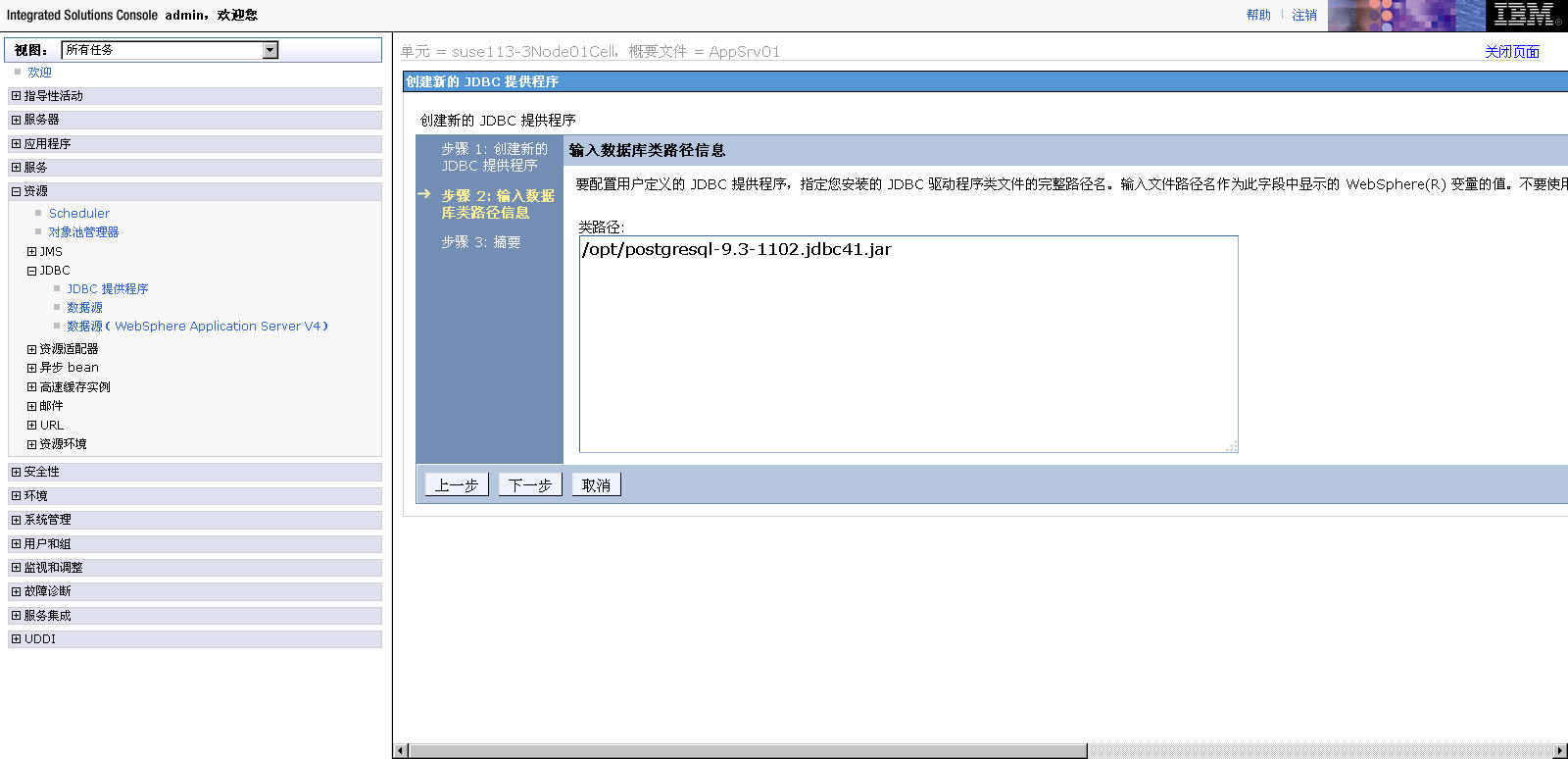Click 注销 to log out
The height and width of the screenshot is (759, 1568).
[1303, 15]
